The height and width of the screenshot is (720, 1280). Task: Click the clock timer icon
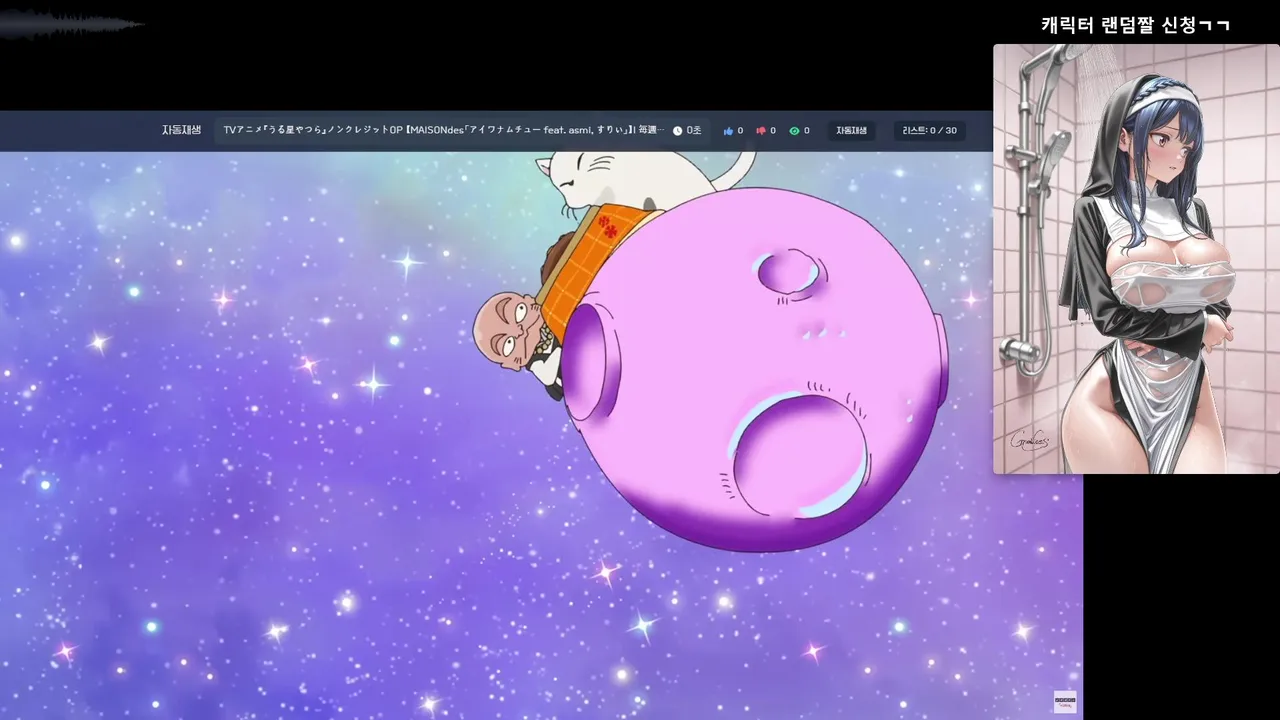677,131
